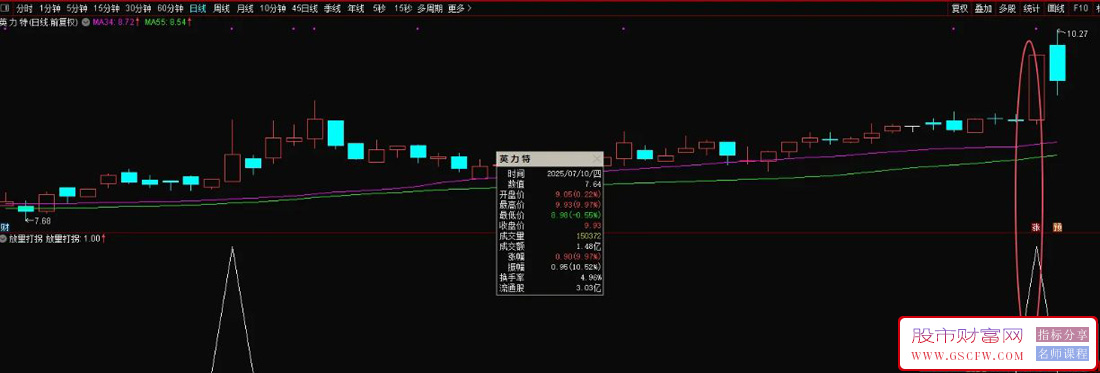Image resolution: width=1100 pixels, height=373 pixels.
Task: Click the 换手率 4.96% row
Action: click(550, 278)
